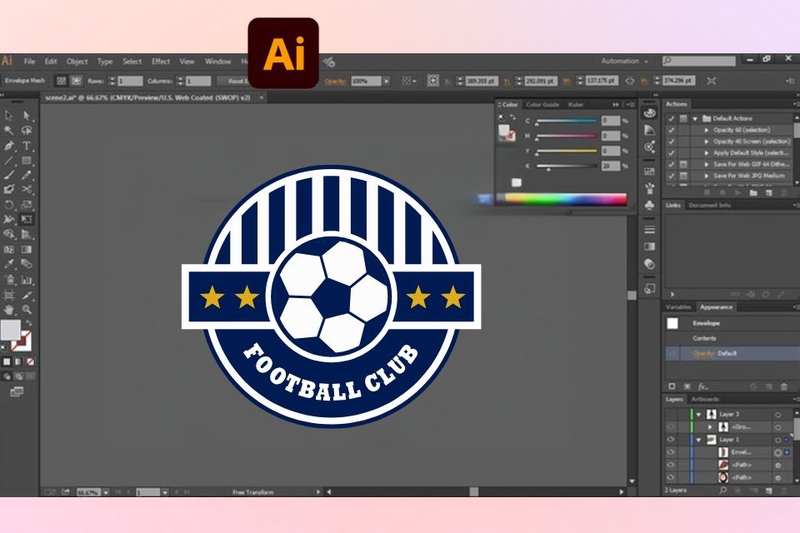Click the K value field showing 20
Screen dimensions: 800x533
click(x=611, y=166)
